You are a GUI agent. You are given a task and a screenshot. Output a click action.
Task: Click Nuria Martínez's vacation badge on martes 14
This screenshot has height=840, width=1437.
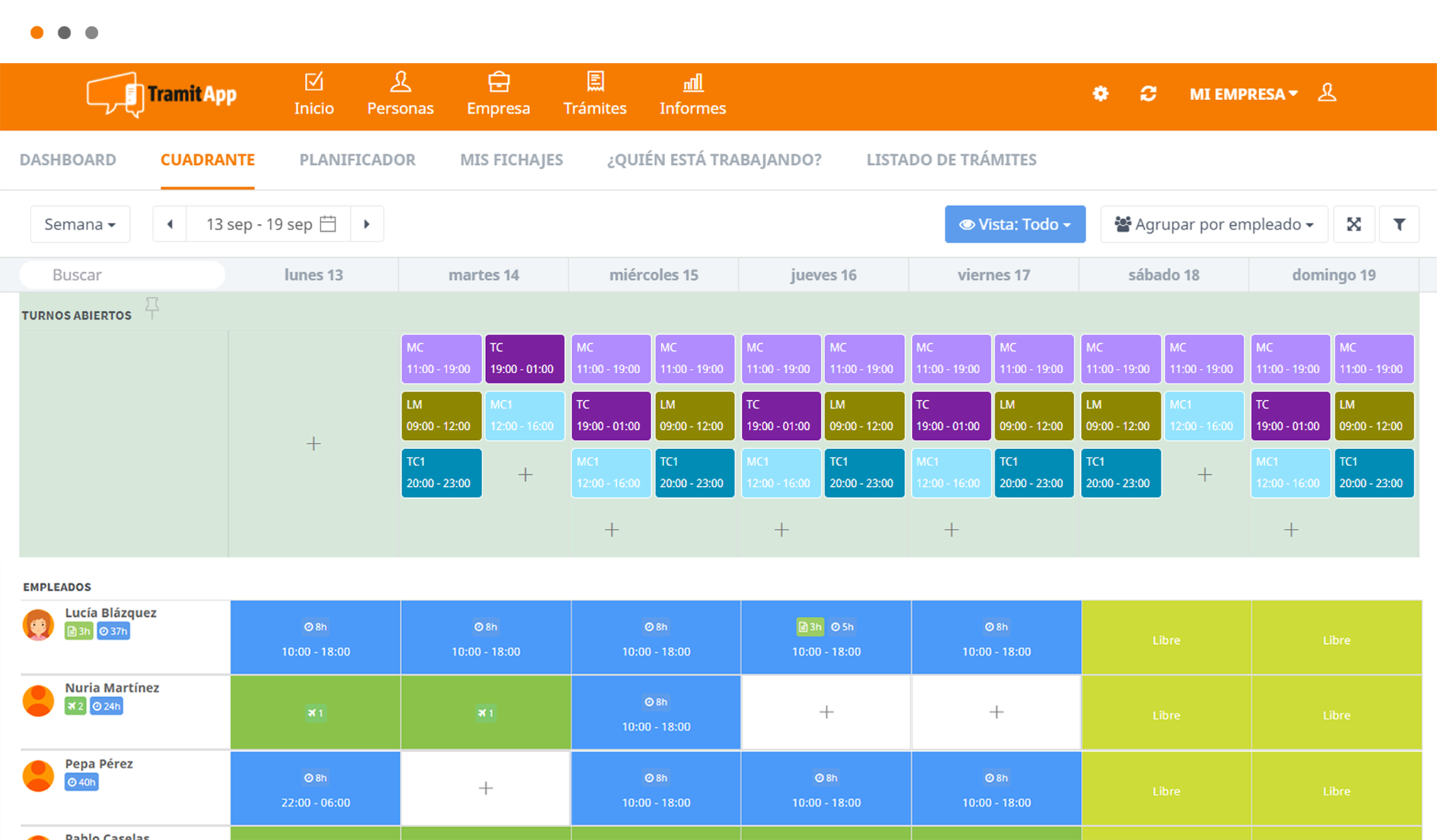485,713
